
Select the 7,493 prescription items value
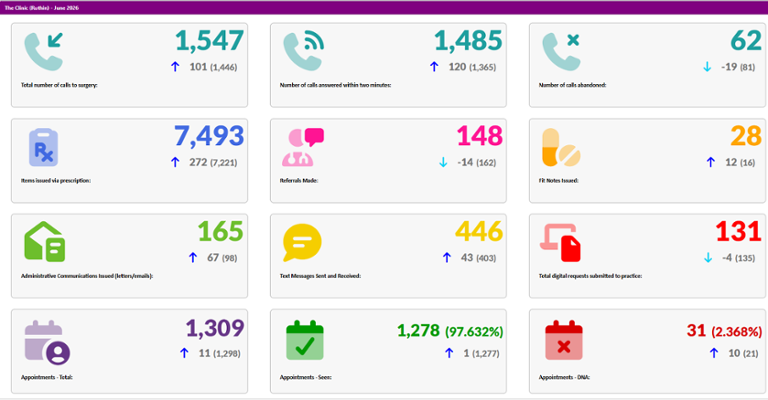[x=209, y=136]
